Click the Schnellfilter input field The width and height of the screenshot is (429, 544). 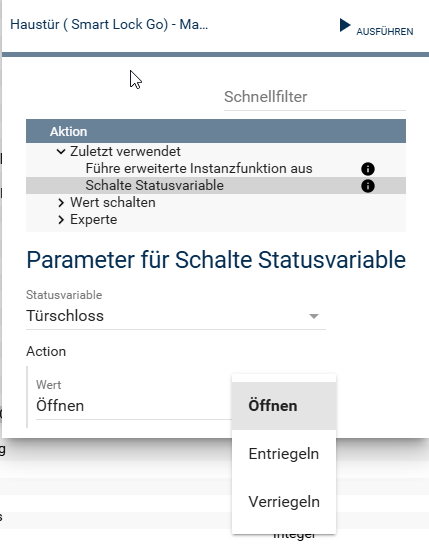point(315,97)
